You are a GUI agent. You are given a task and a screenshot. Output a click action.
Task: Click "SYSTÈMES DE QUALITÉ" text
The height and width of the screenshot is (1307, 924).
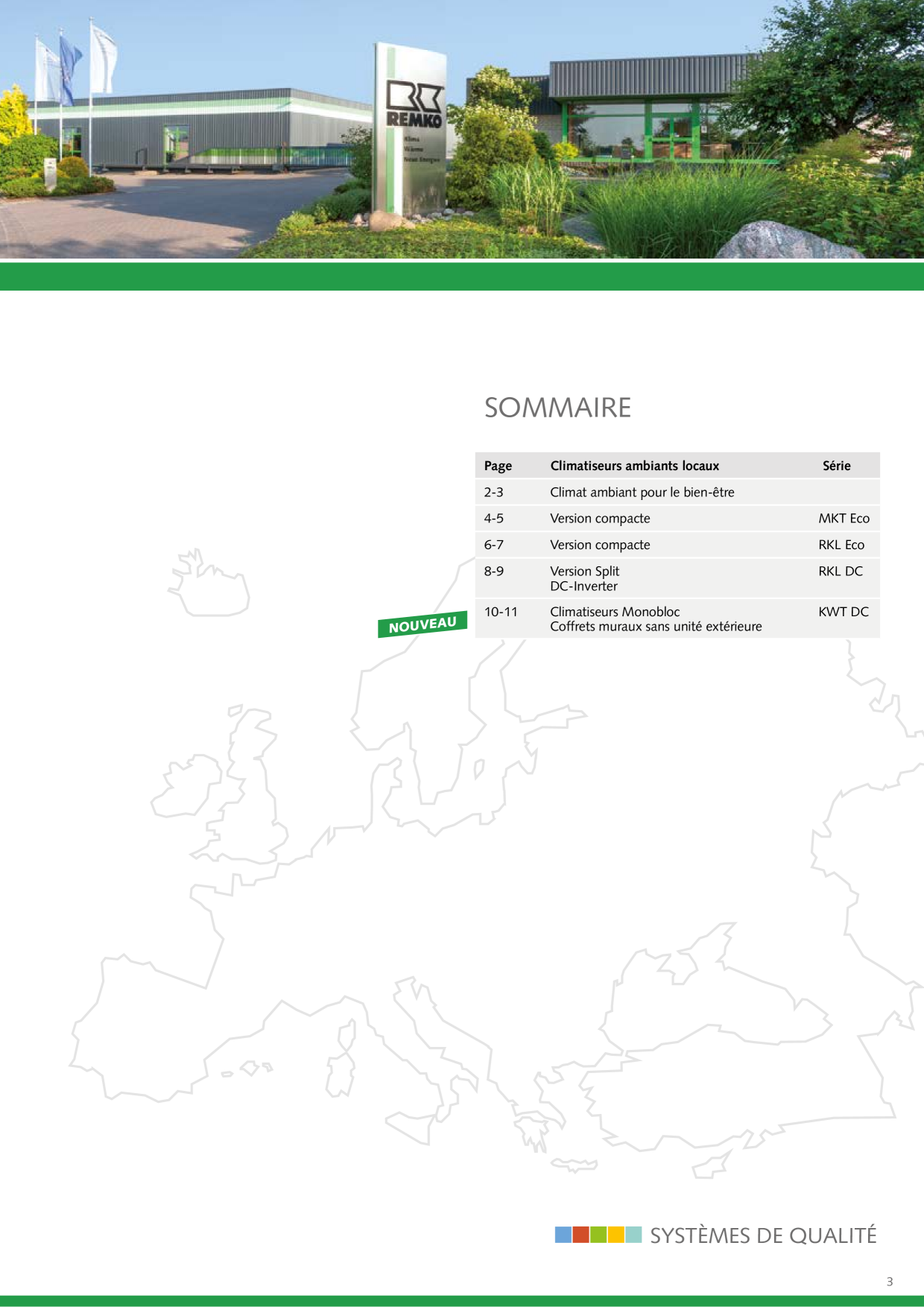click(x=763, y=1235)
